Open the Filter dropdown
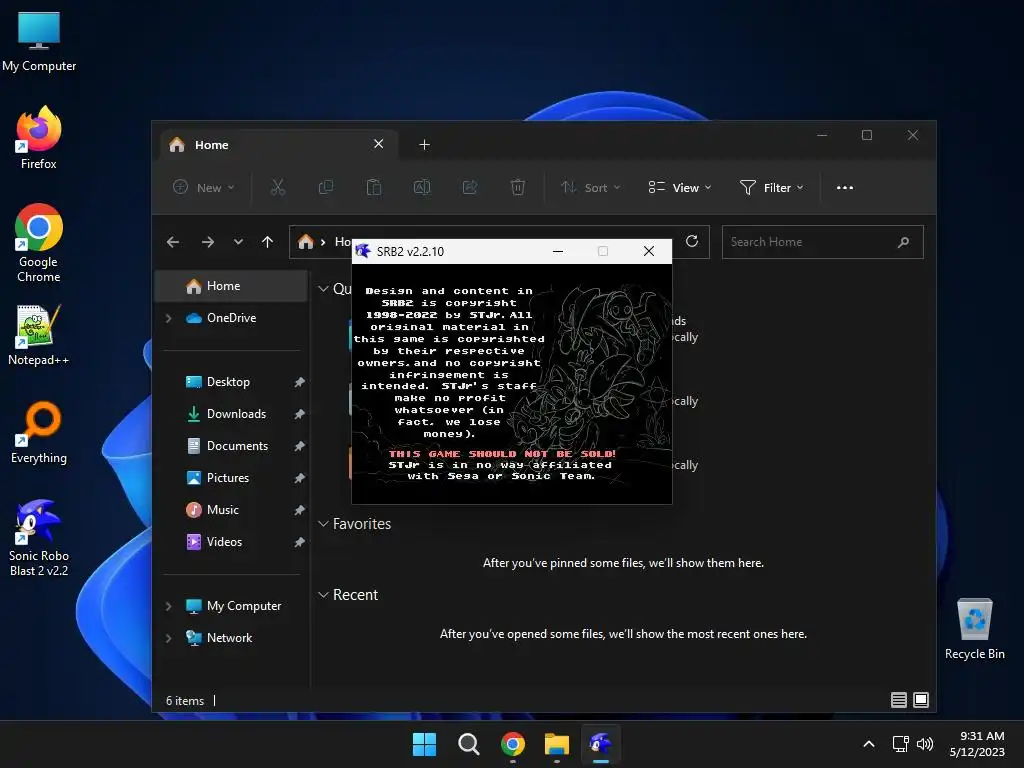The height and width of the screenshot is (768, 1024). click(771, 187)
